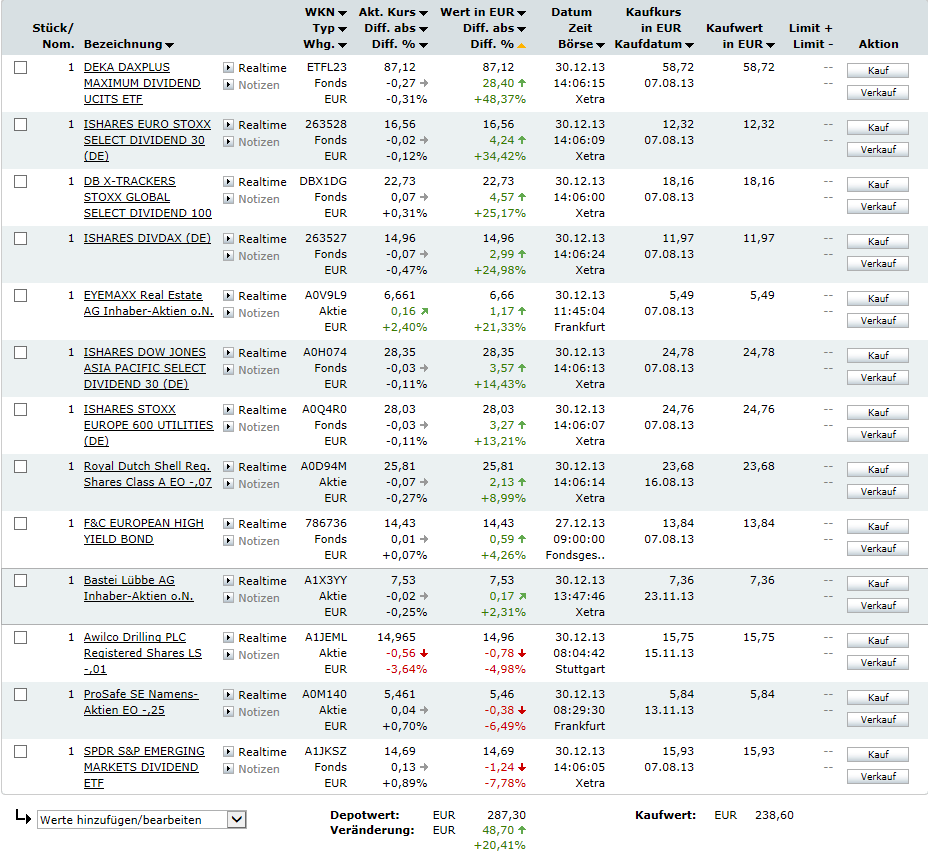The width and height of the screenshot is (928, 854).
Task: Open Notizen icon for Bastei Lübbe row
Action: click(228, 598)
